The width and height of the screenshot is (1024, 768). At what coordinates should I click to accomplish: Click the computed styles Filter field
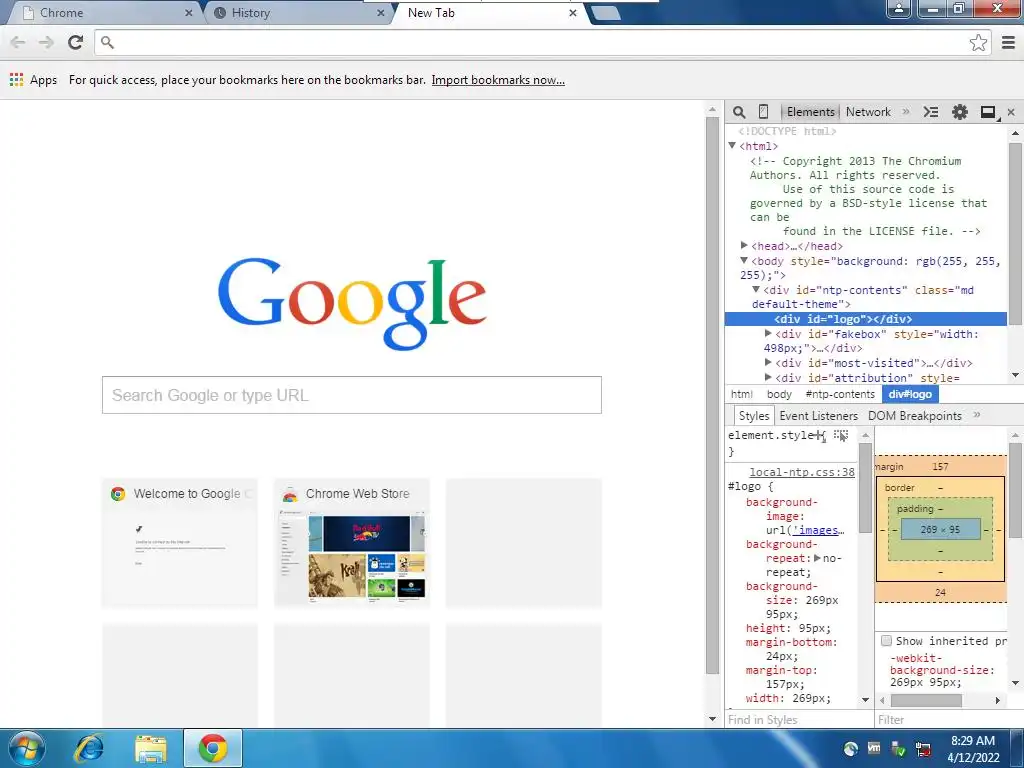948,719
